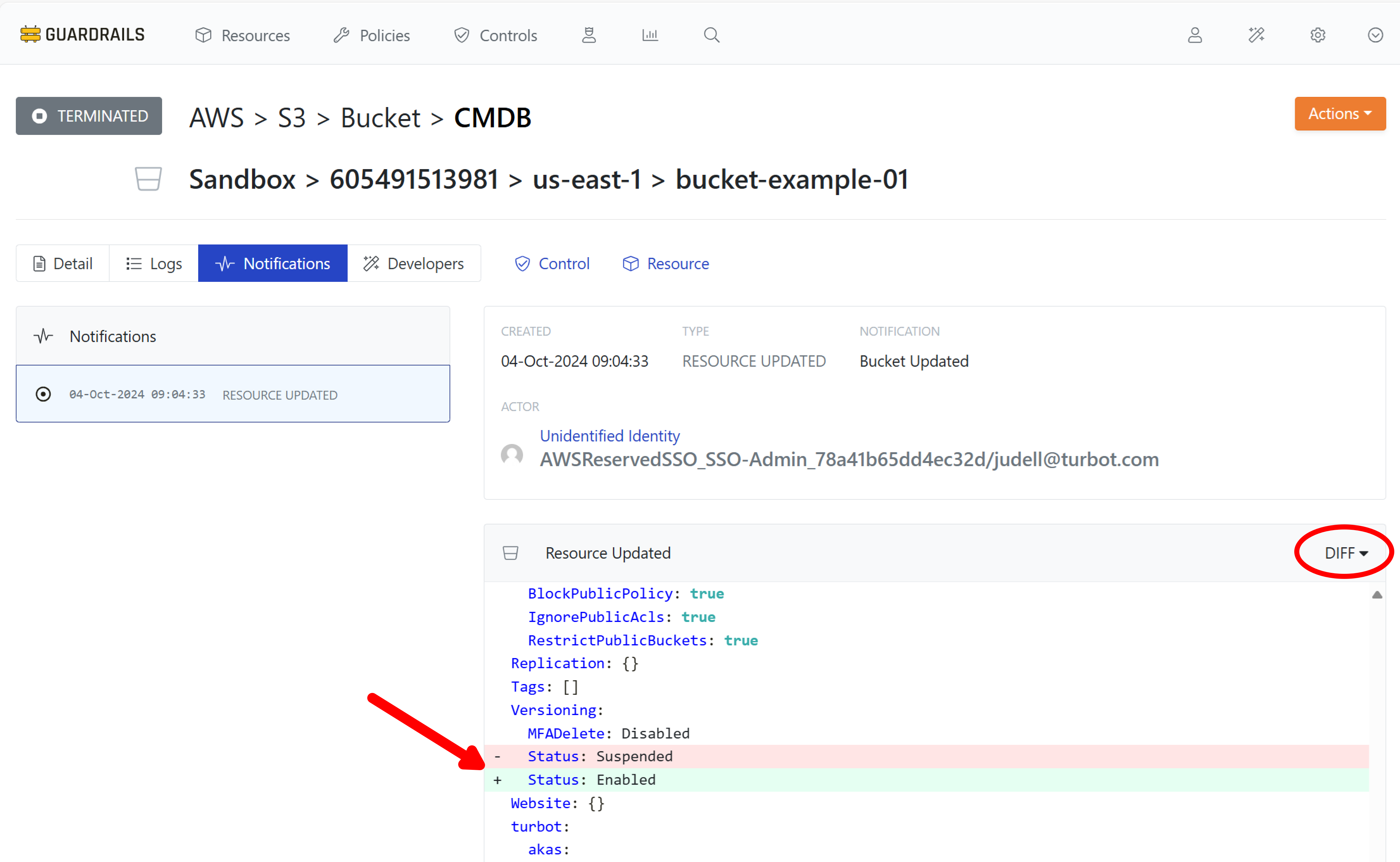Switch to the Notifications tab

[272, 263]
